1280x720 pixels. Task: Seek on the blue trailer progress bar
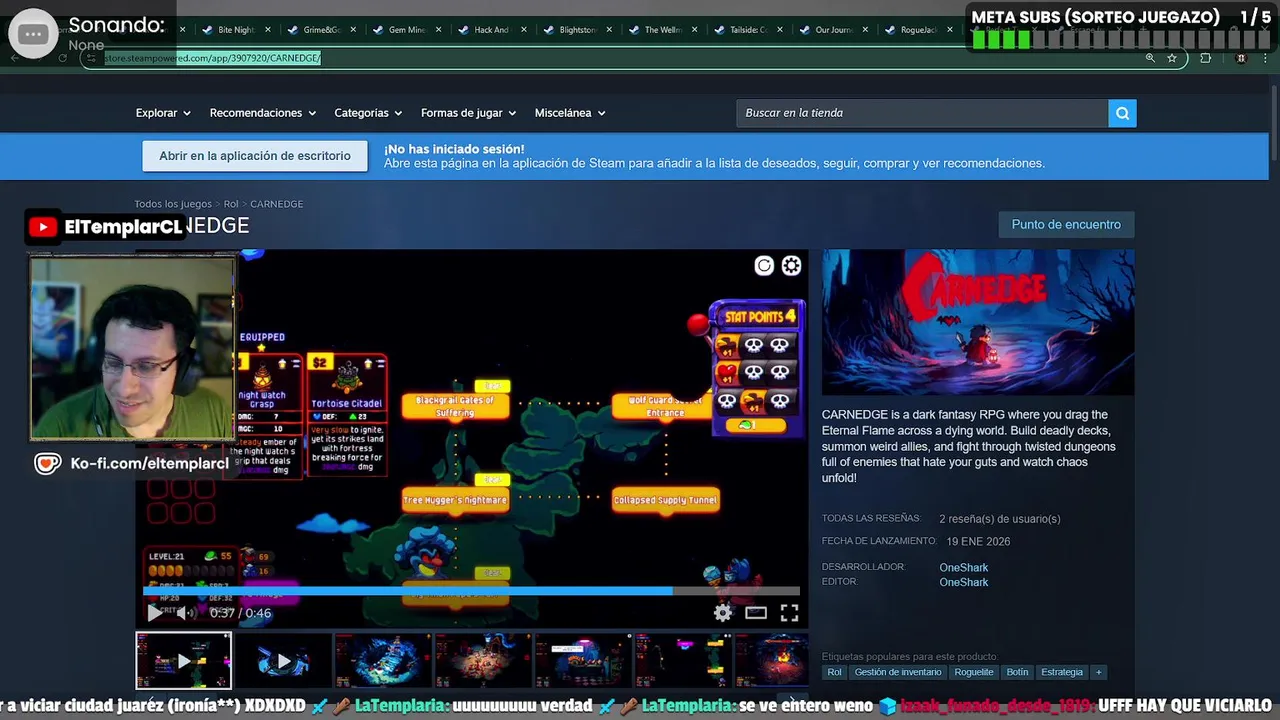[471, 591]
